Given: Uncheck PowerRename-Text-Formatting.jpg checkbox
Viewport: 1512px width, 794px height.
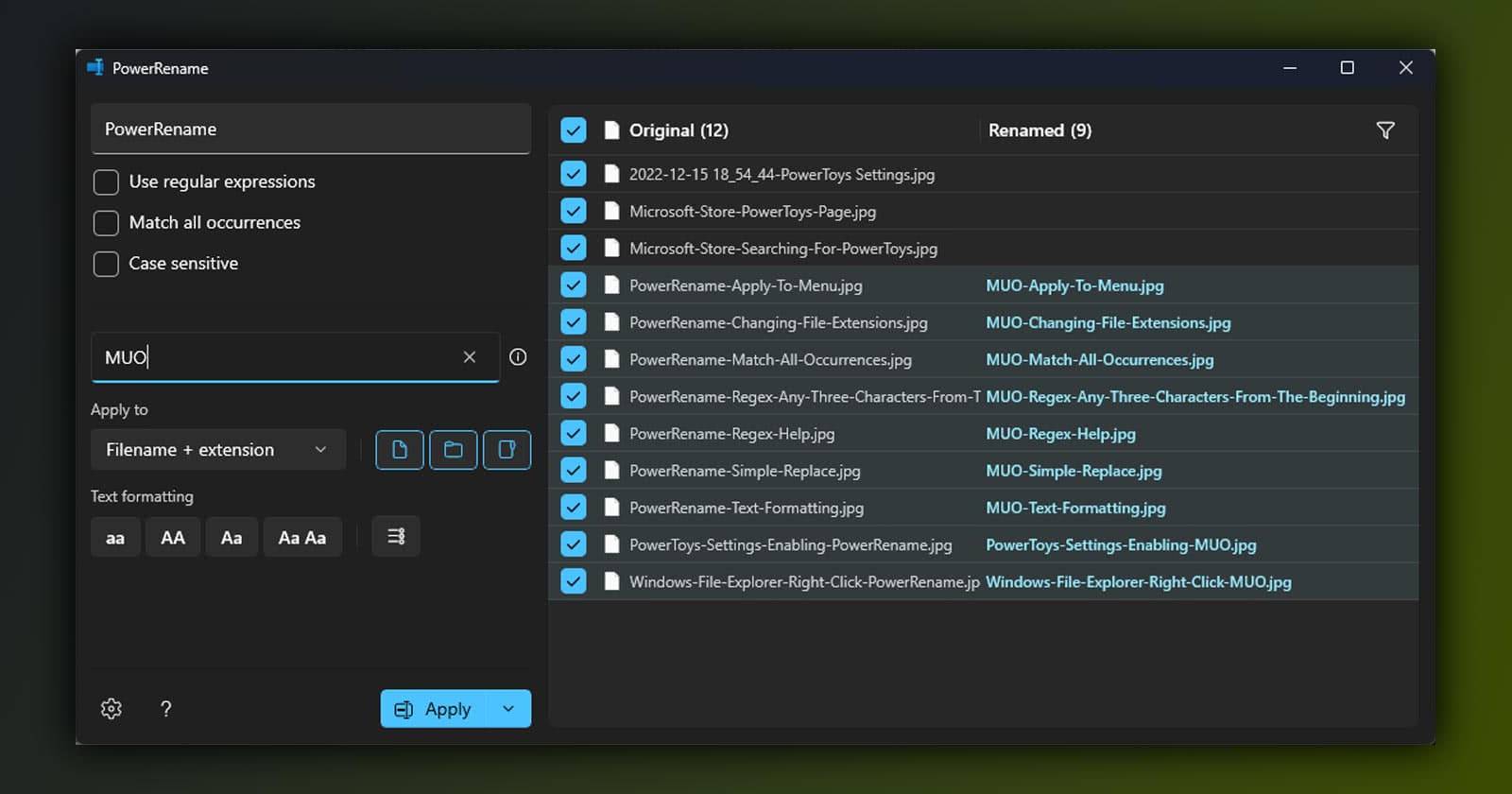Looking at the screenshot, I should (x=574, y=508).
